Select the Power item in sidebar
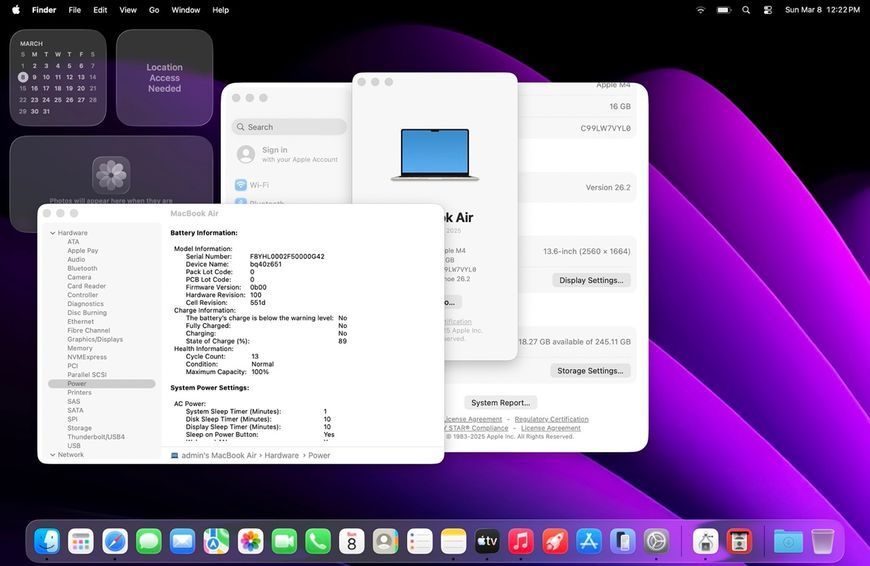 coord(102,383)
